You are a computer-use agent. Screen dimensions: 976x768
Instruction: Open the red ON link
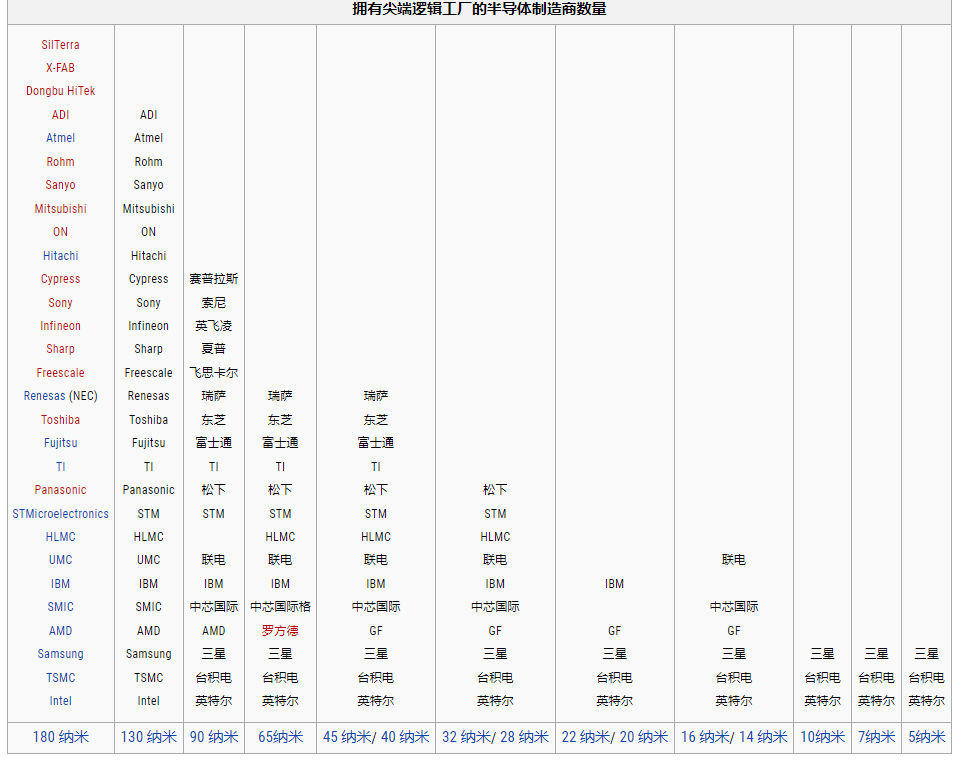coord(60,232)
